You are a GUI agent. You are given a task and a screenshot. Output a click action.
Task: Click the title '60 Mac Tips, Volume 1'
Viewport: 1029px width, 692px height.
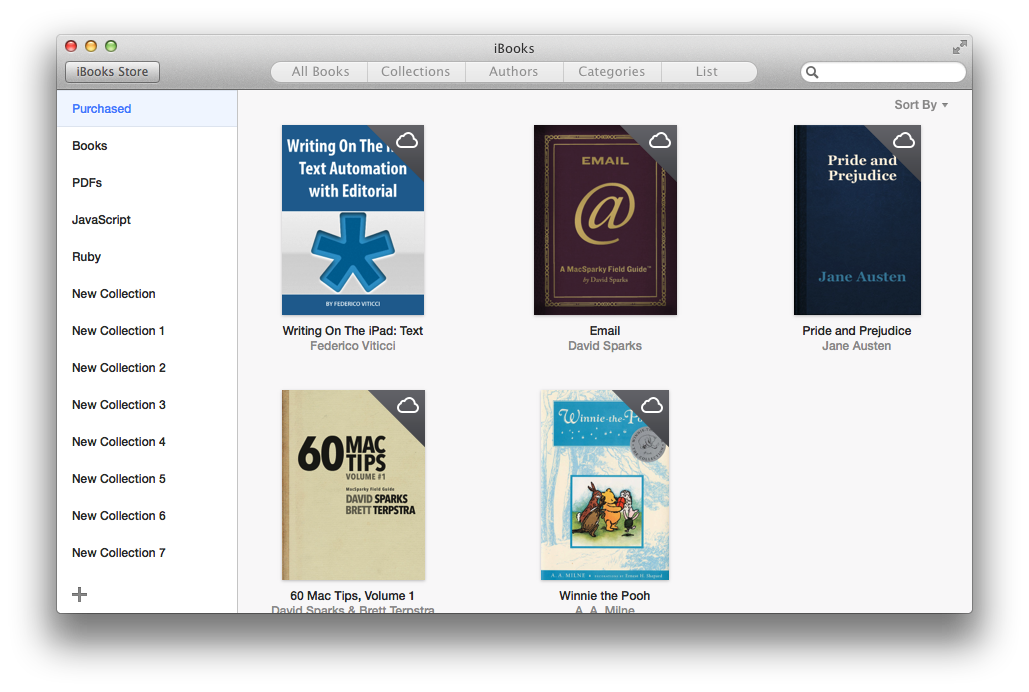[352, 595]
